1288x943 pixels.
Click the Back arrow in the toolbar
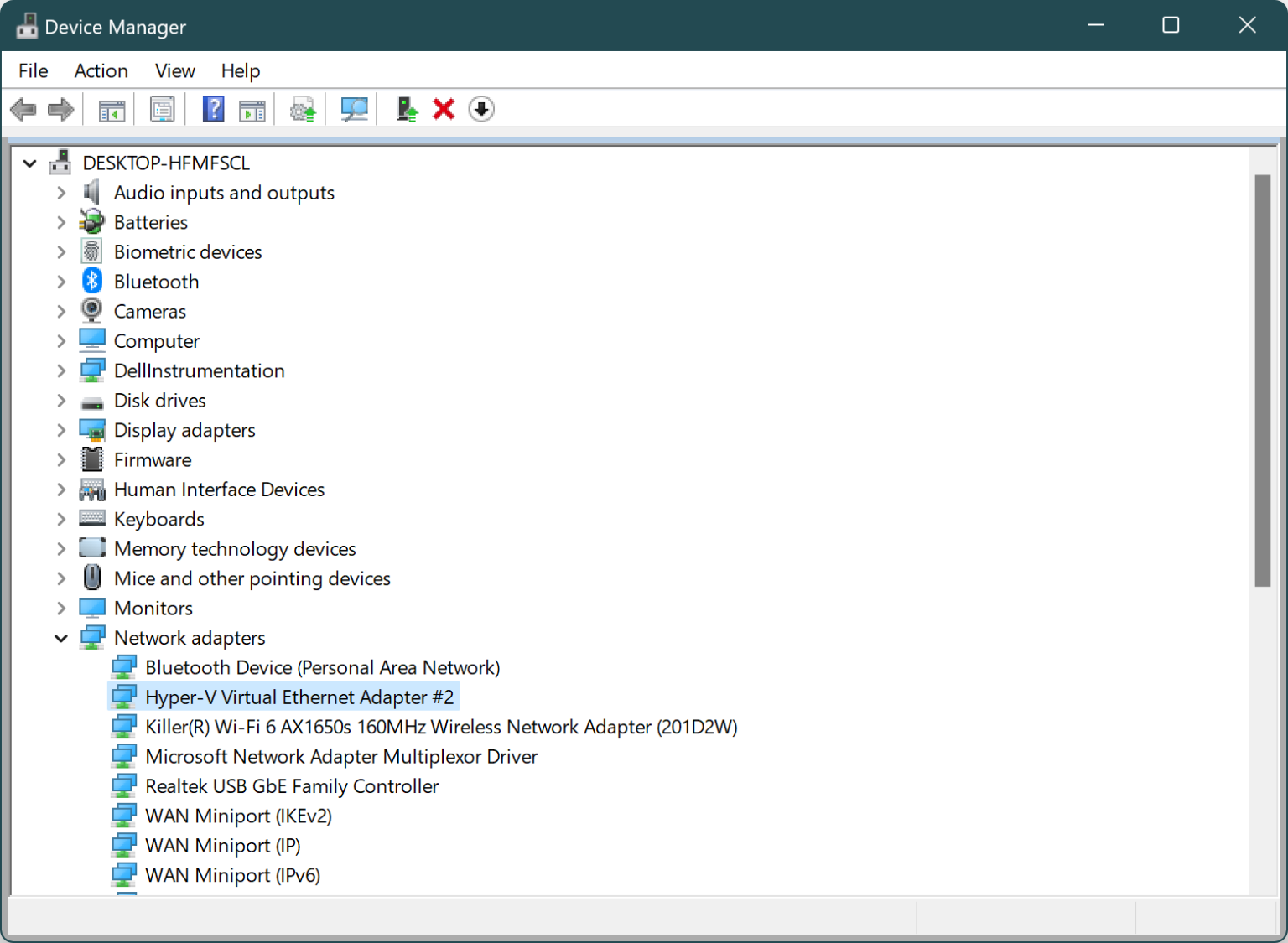coord(23,109)
